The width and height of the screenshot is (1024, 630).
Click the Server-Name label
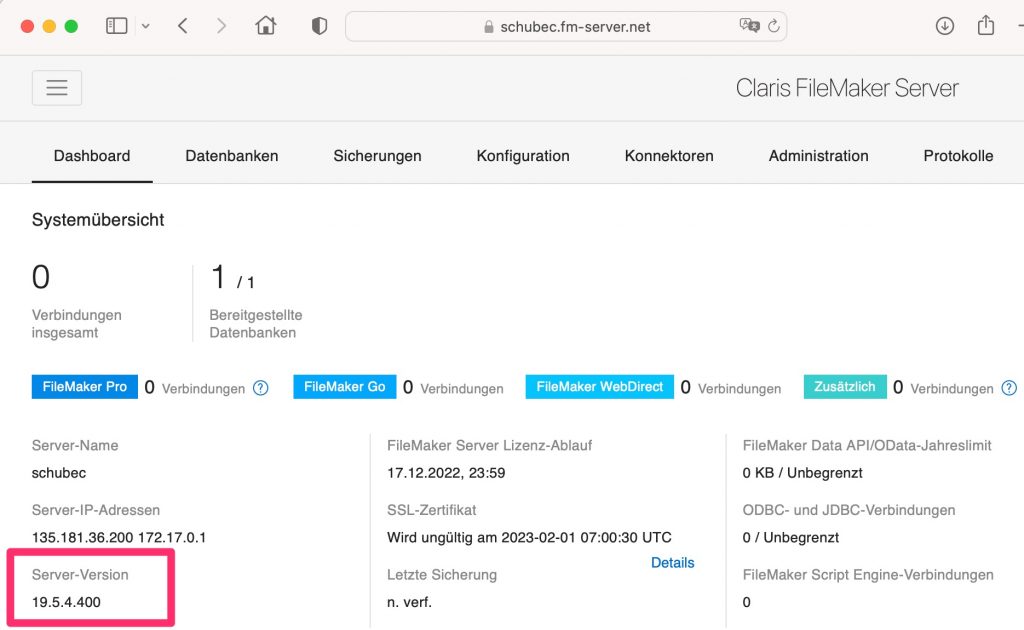(75, 445)
